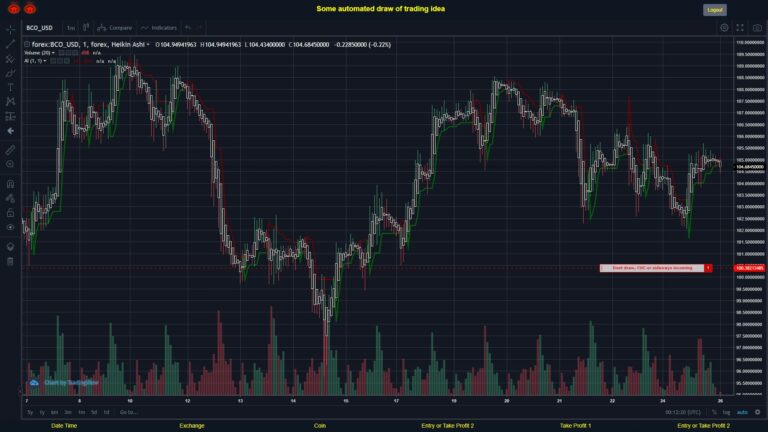
Task: Toggle magnet mode in the left toolbar
Action: point(10,184)
